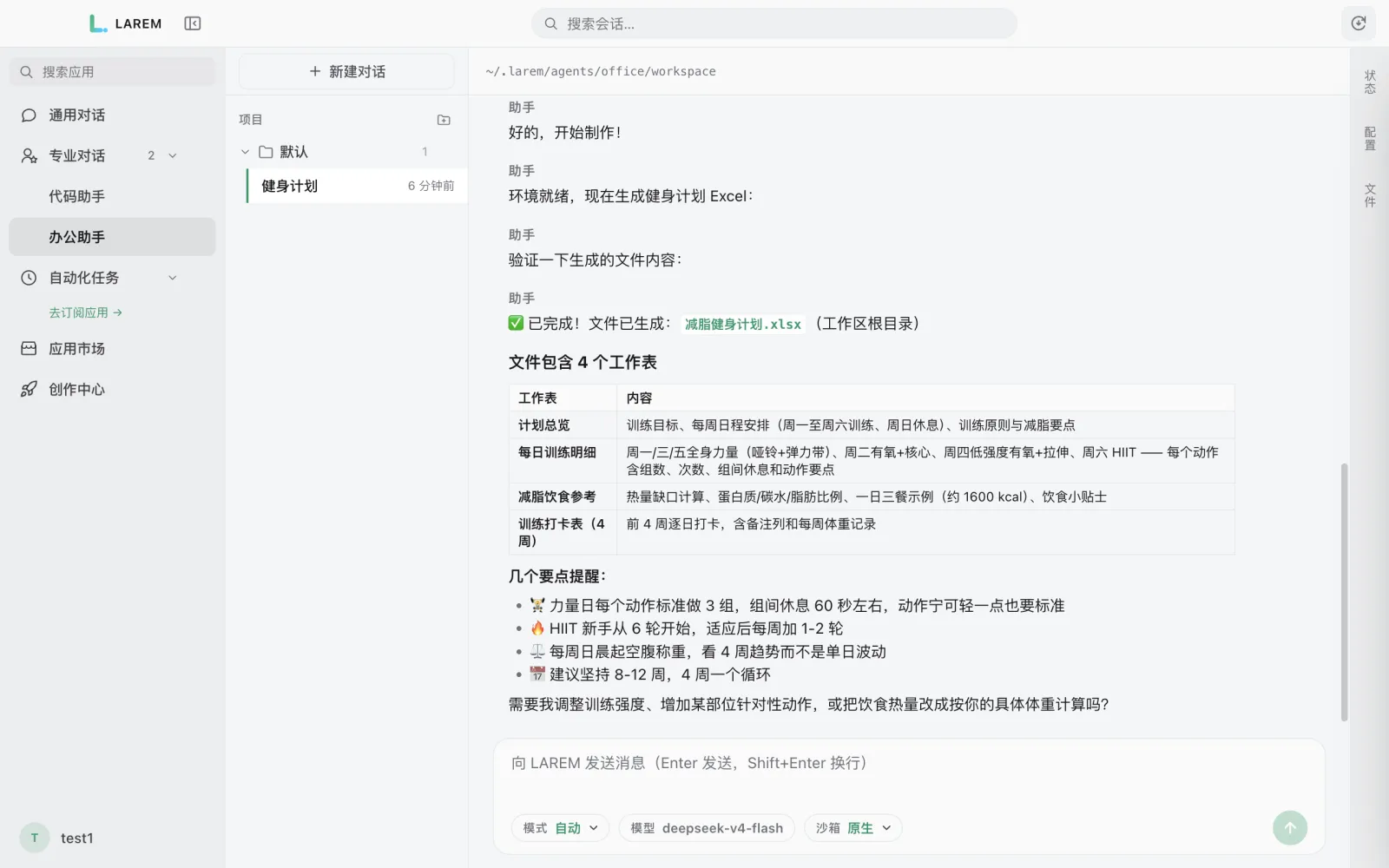Click the workspace path text
Screen dimensions: 1389x868
tap(601, 71)
